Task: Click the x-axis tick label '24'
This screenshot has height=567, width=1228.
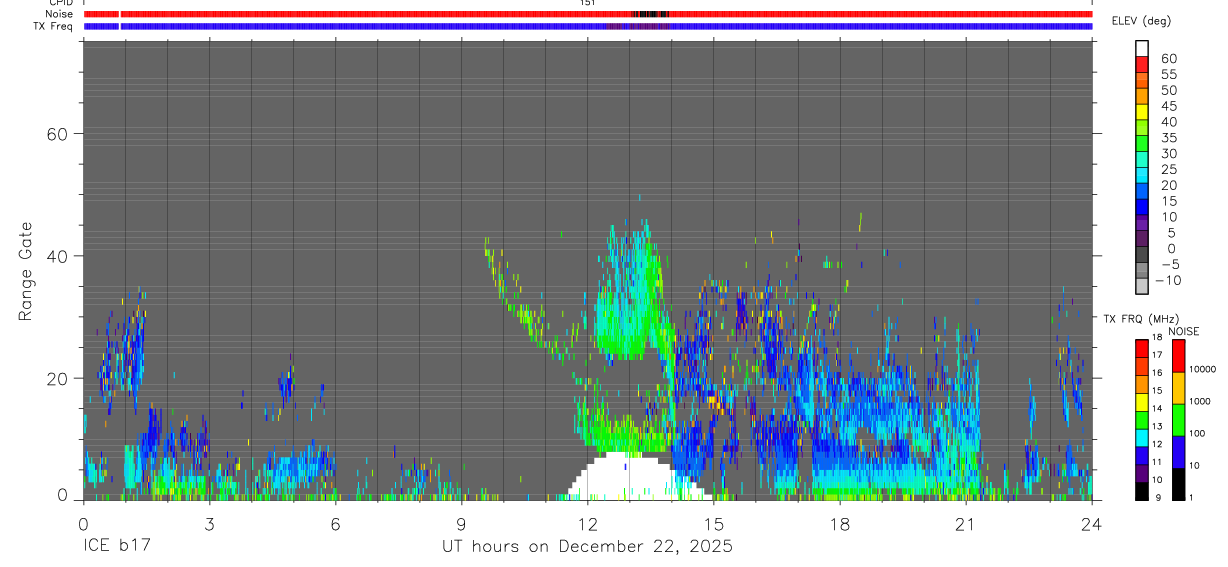Action: (x=1091, y=524)
